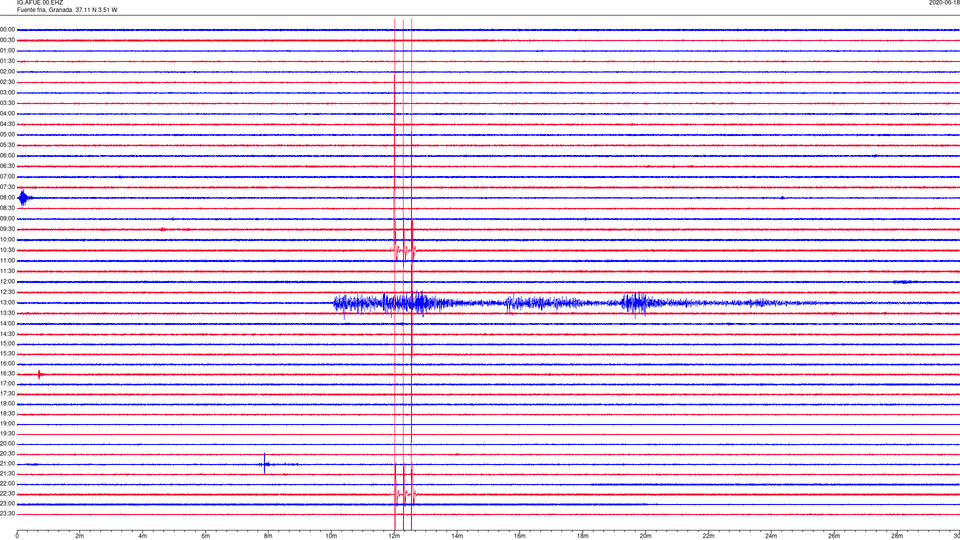Click the 12m tick label on time axis
This screenshot has height=540, width=960.
coord(394,536)
